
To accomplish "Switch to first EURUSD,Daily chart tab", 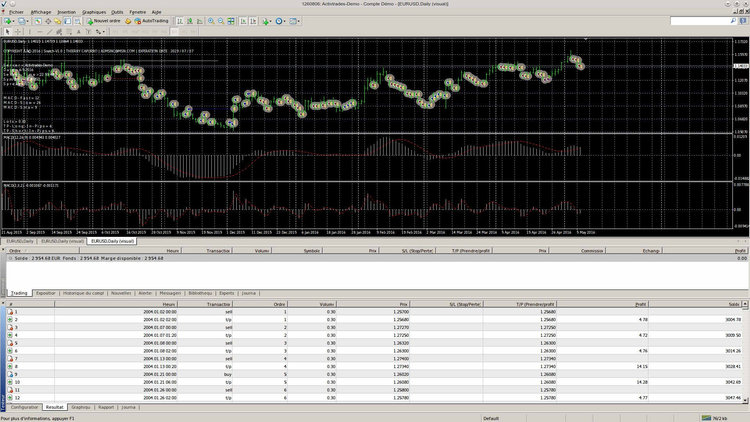I will tap(17, 241).
